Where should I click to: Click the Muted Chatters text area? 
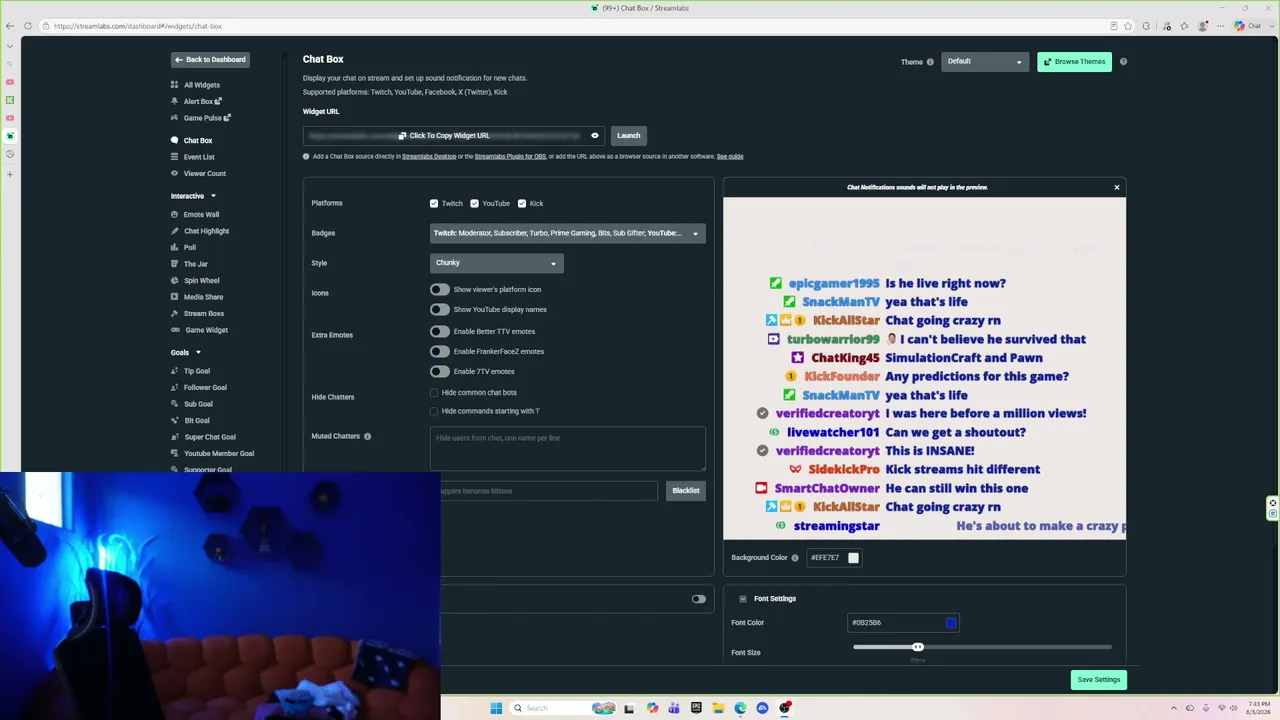(568, 449)
